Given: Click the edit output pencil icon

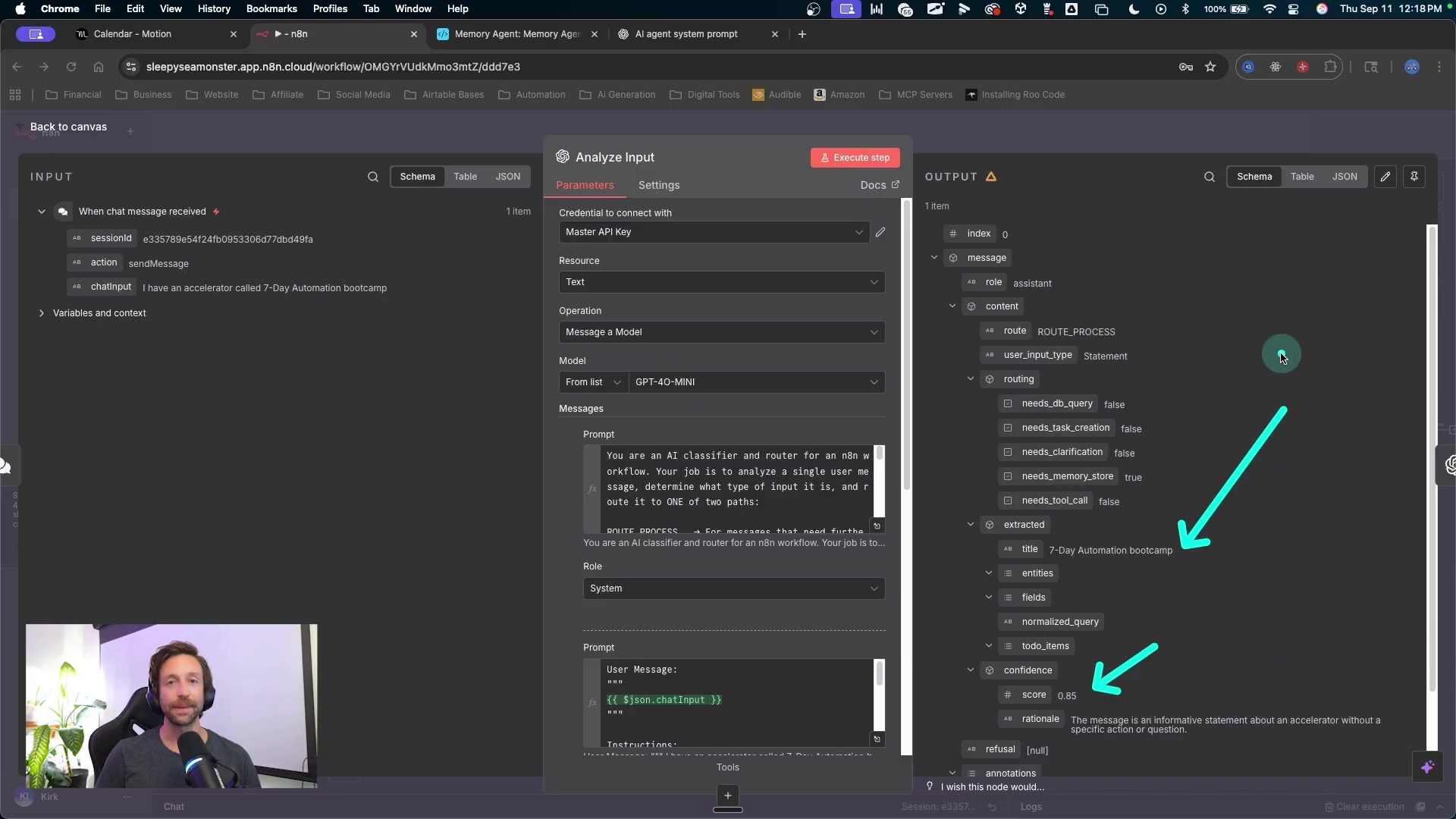Looking at the screenshot, I should [1385, 177].
